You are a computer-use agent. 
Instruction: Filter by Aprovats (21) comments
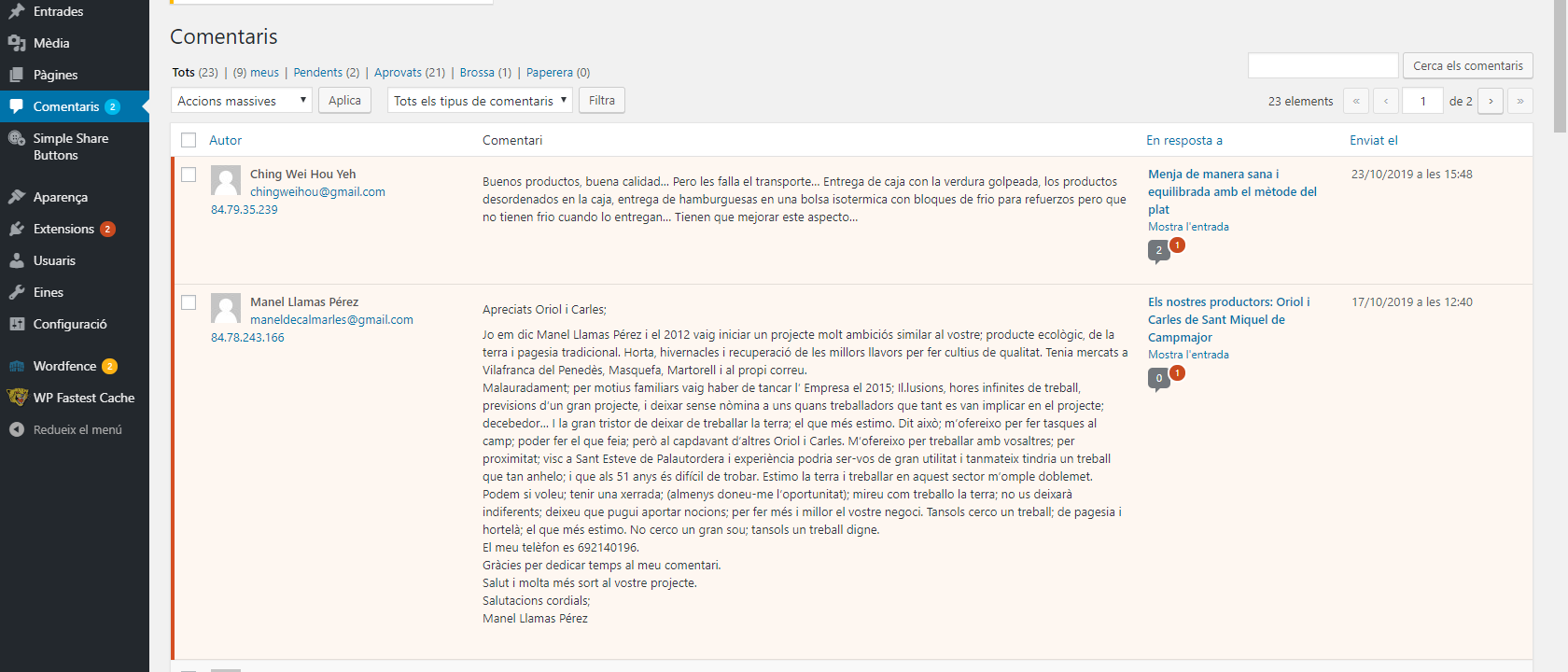click(410, 72)
